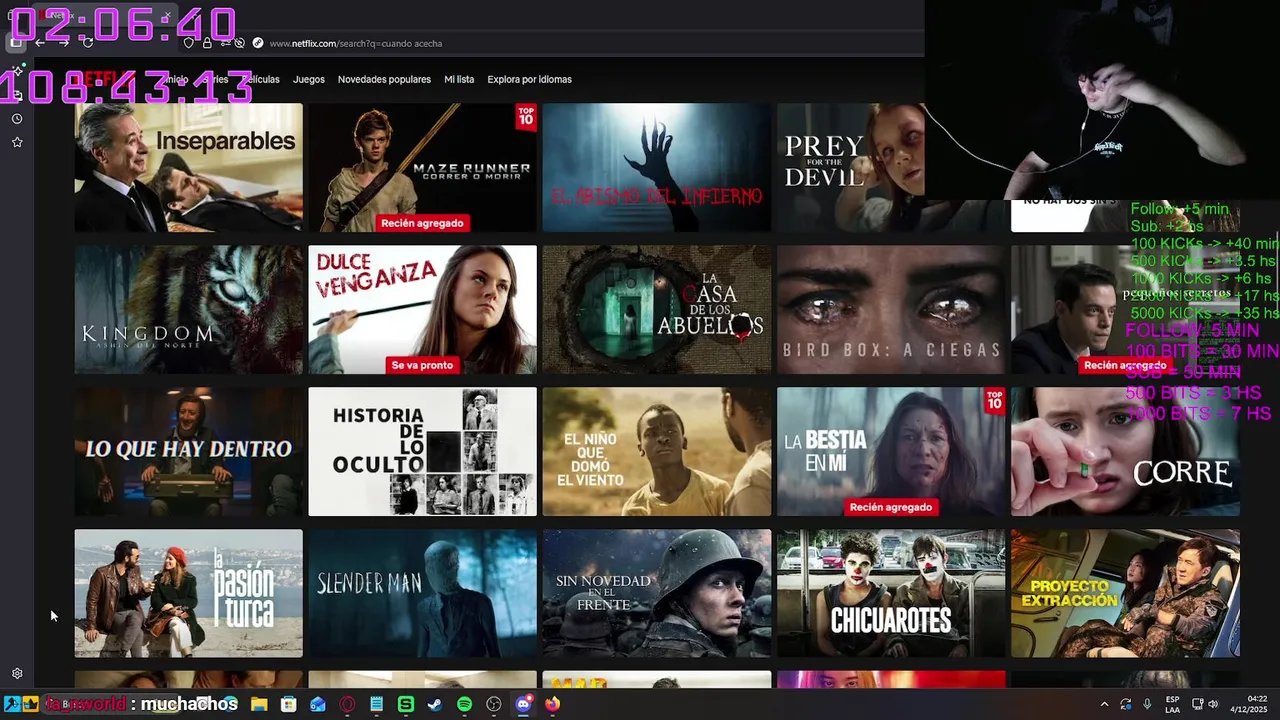Open Steam from the taskbar
The image size is (1280, 720).
click(x=435, y=704)
